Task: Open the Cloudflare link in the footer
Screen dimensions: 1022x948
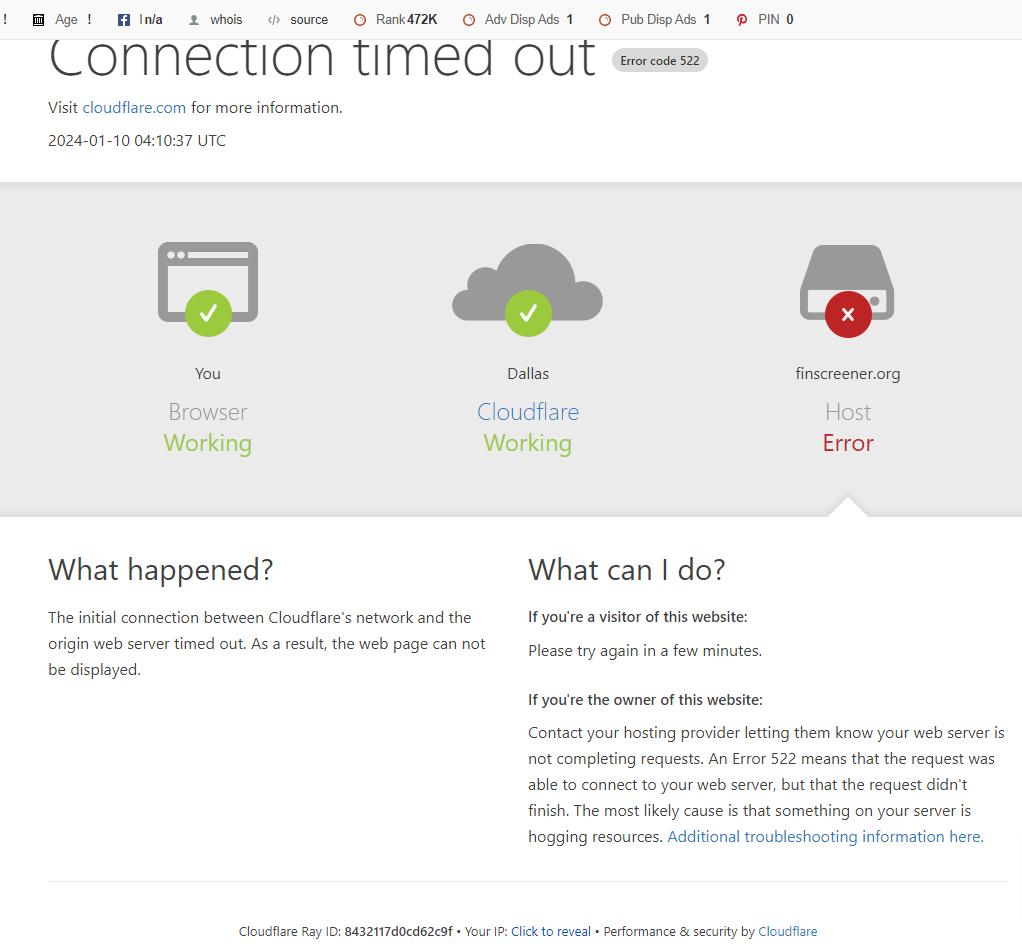Action: coord(787,932)
